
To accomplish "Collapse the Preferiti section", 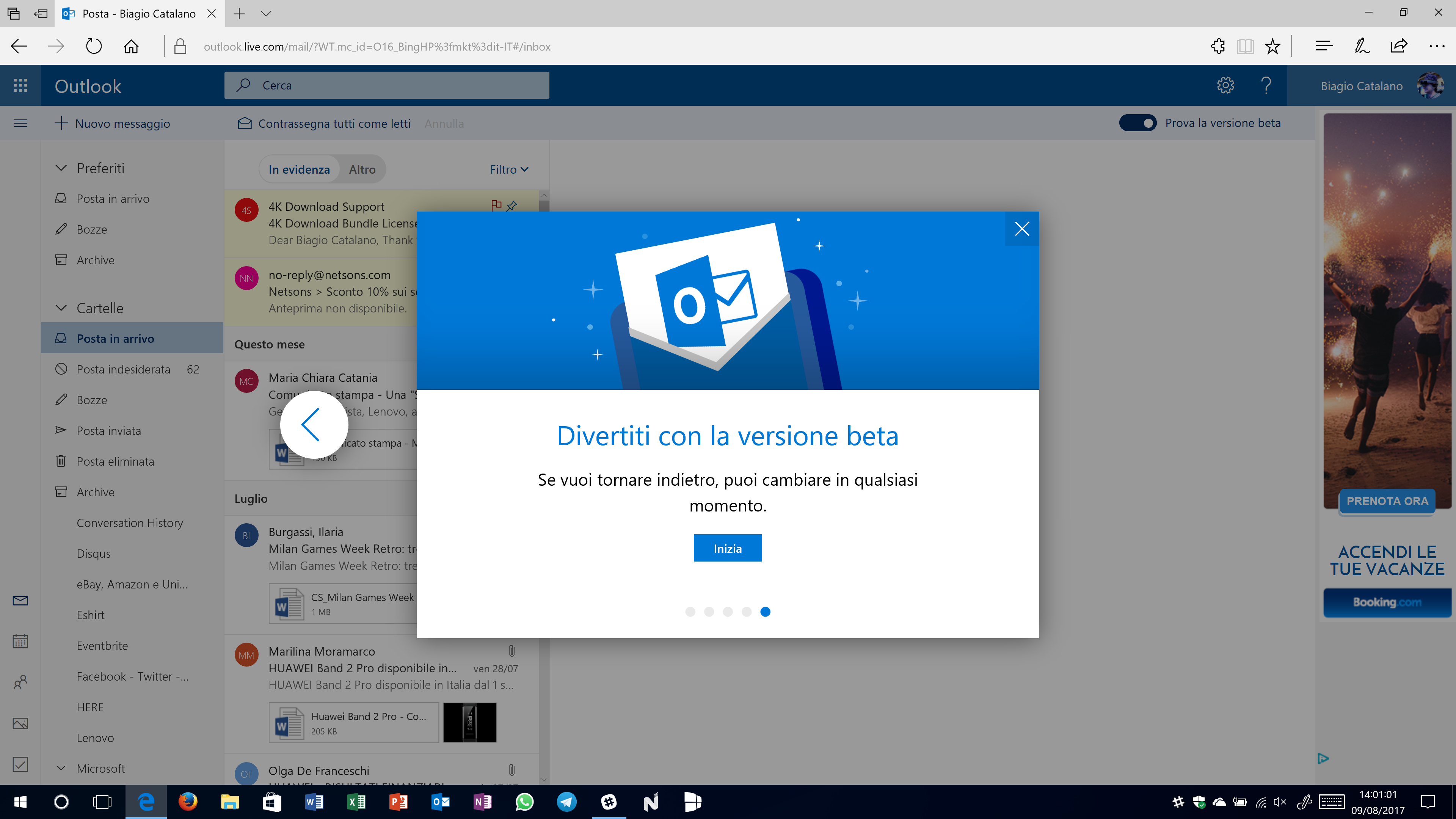I will coord(61,168).
